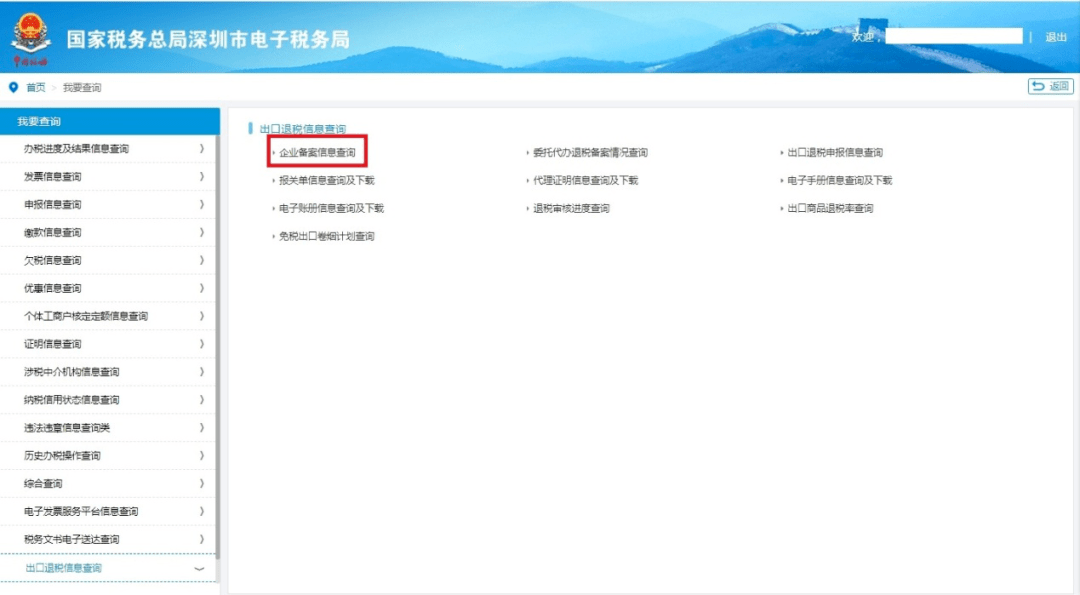Expand 申报信息查询 sidebar arrow

201,205
